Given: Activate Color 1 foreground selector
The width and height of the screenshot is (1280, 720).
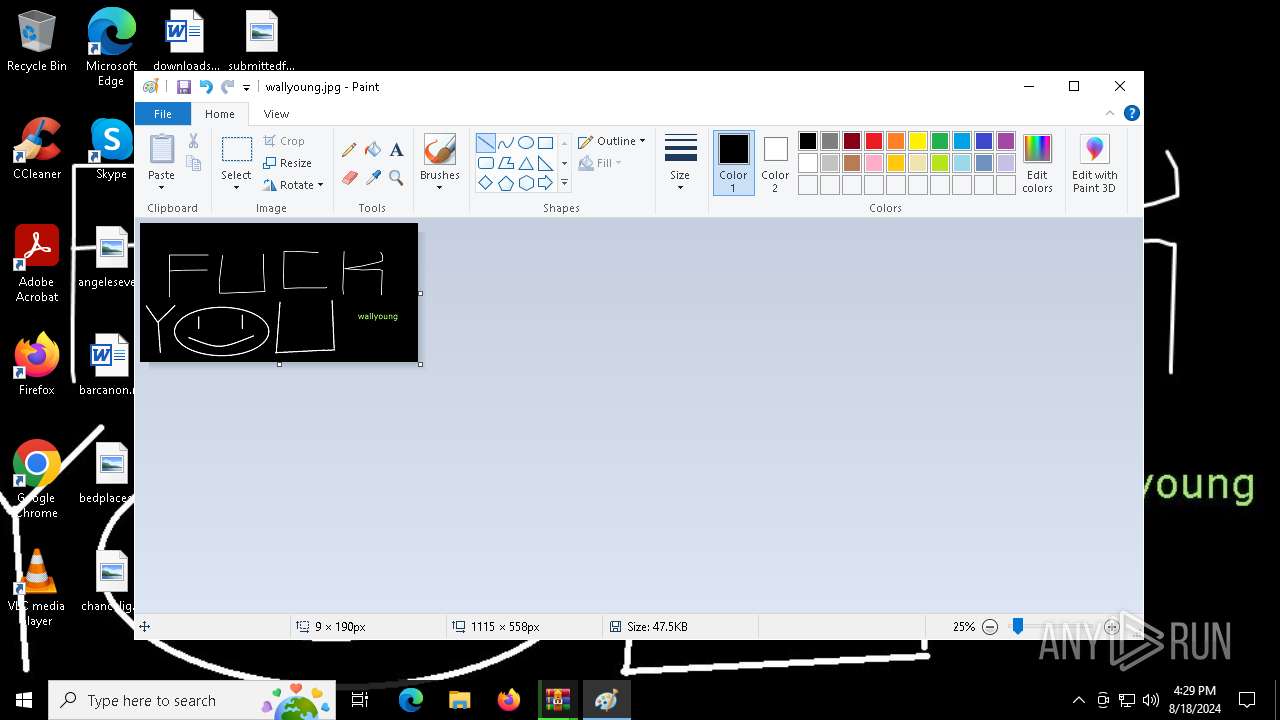Looking at the screenshot, I should click(733, 163).
